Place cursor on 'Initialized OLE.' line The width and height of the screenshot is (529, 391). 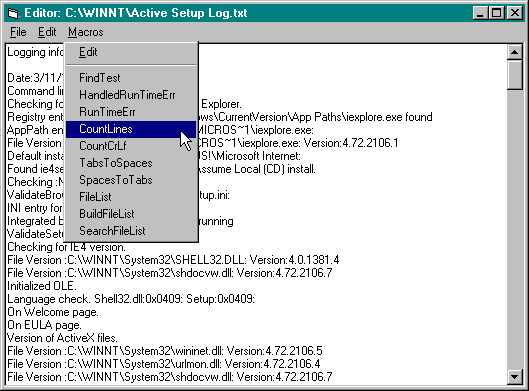coord(42,286)
